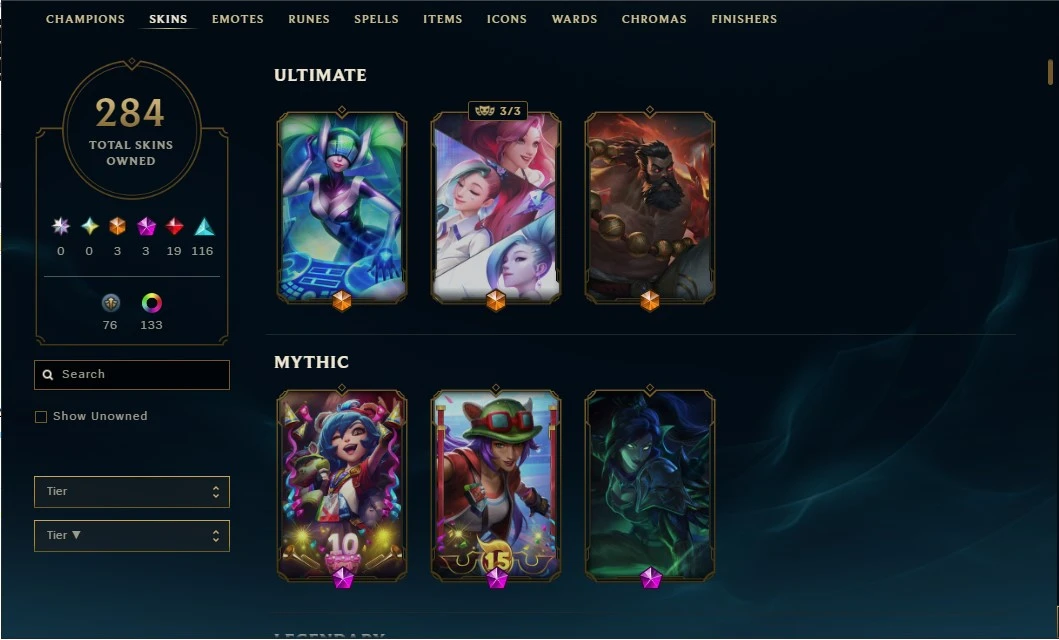
Task: Click the white star gem tier icon
Action: coord(61,227)
